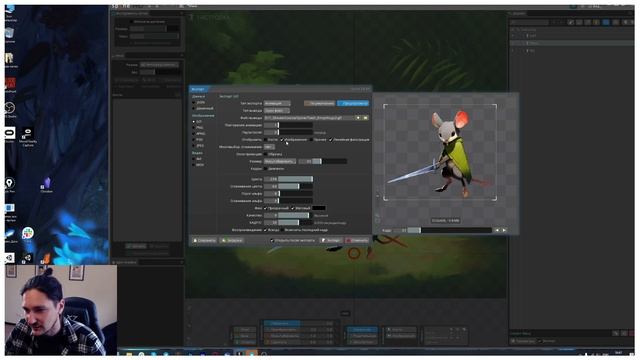The image size is (640, 360).
Task: Click the Экспорт dialog title tab
Action: coord(199,89)
